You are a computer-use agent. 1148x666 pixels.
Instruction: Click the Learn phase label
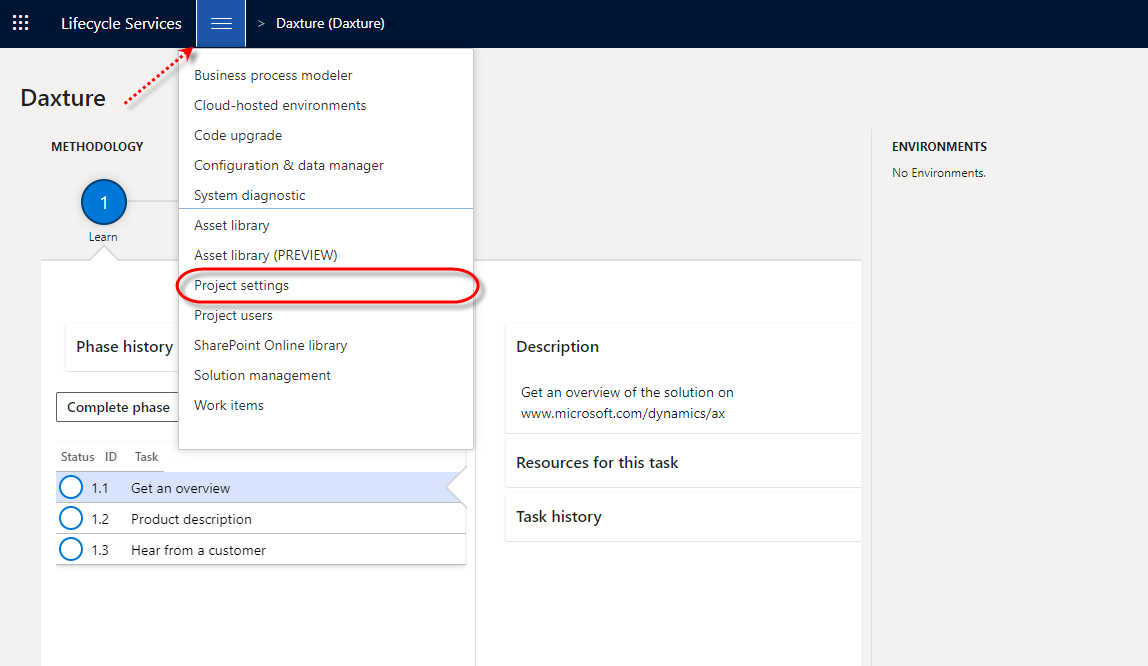click(103, 237)
